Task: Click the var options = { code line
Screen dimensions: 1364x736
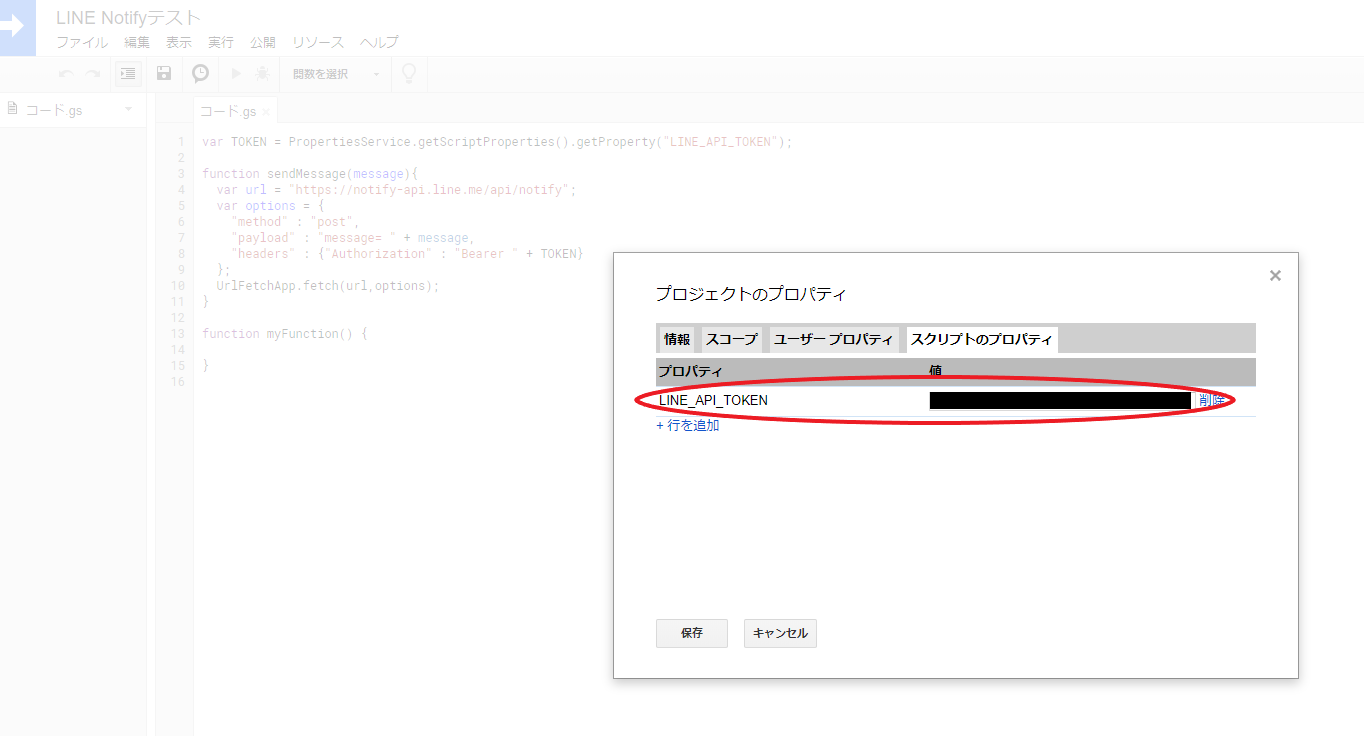Action: pos(270,206)
